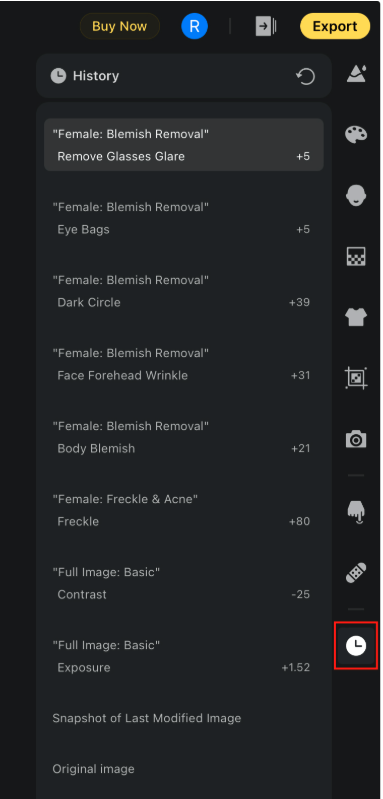Click the clock History sidebar icon
Viewport: 383px width, 799px height.
click(x=356, y=646)
